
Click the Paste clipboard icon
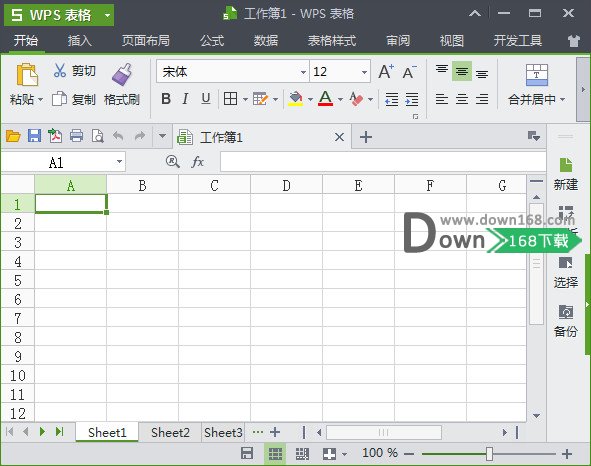click(27, 74)
